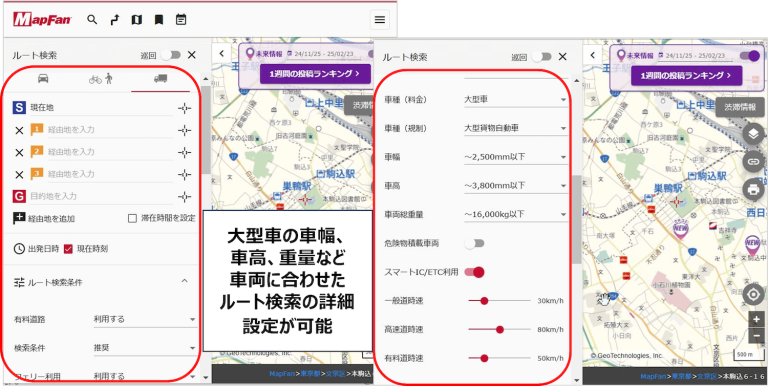Pick waypoint 2 location via crosshair
This screenshot has height=386, width=768.
tap(184, 152)
